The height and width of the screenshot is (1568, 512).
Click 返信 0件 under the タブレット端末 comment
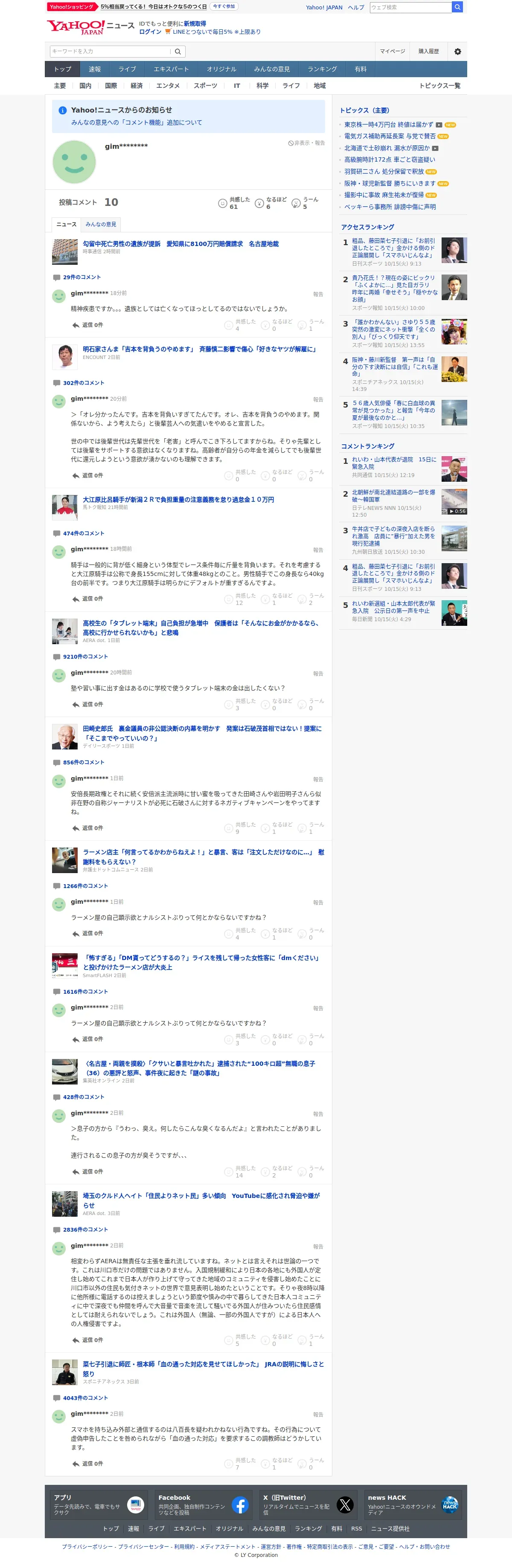[x=87, y=705]
